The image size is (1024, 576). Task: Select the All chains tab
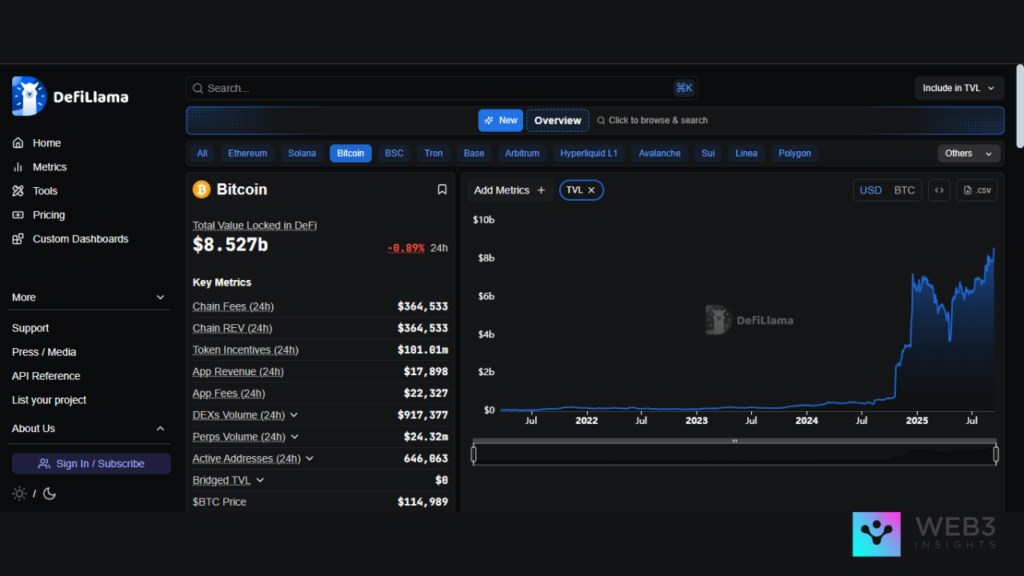[202, 153]
